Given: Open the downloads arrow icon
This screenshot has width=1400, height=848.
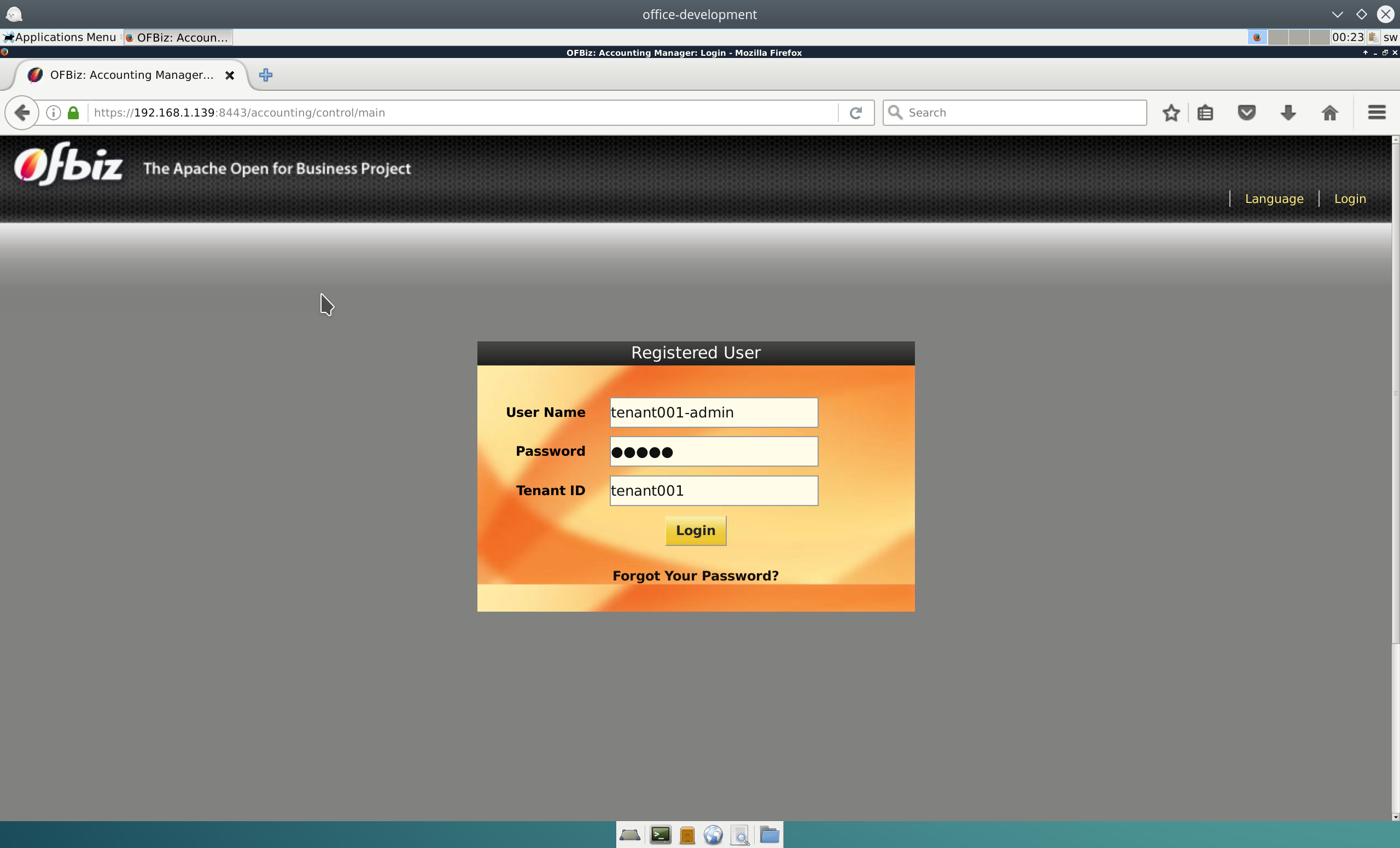Looking at the screenshot, I should click(x=1288, y=113).
